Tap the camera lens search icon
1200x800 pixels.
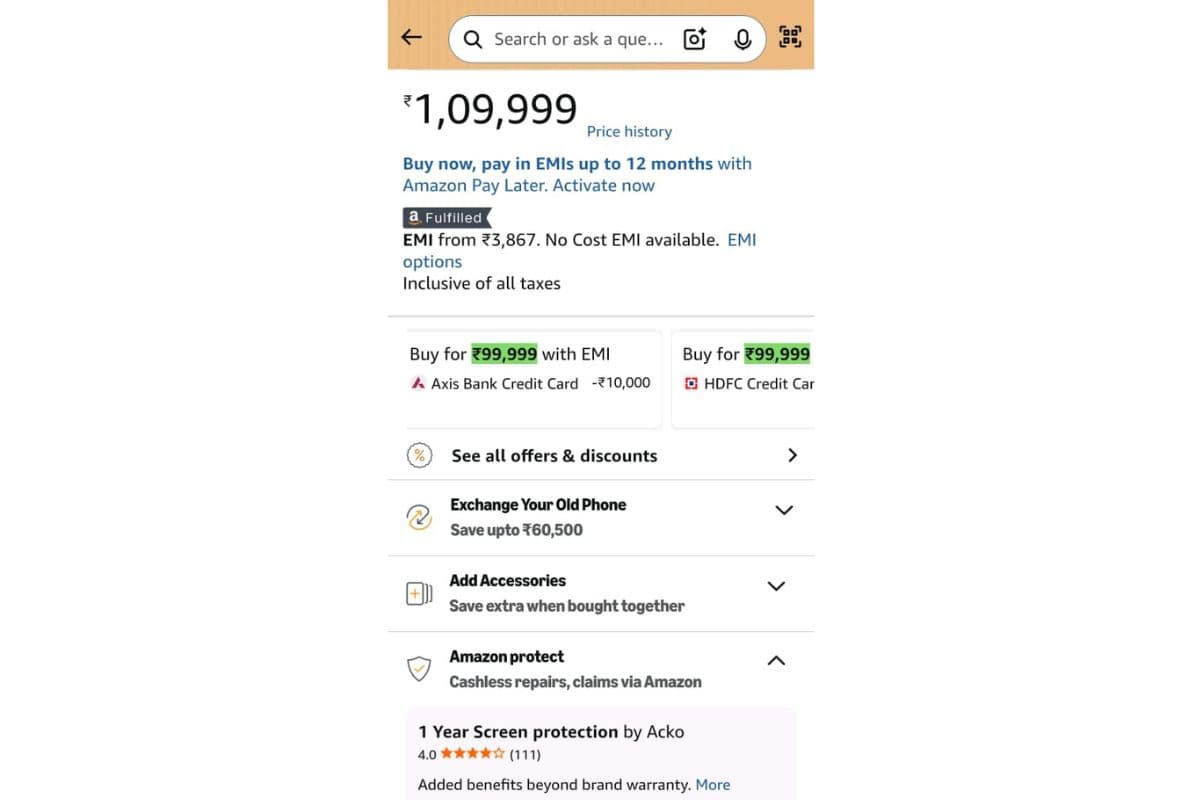click(694, 39)
